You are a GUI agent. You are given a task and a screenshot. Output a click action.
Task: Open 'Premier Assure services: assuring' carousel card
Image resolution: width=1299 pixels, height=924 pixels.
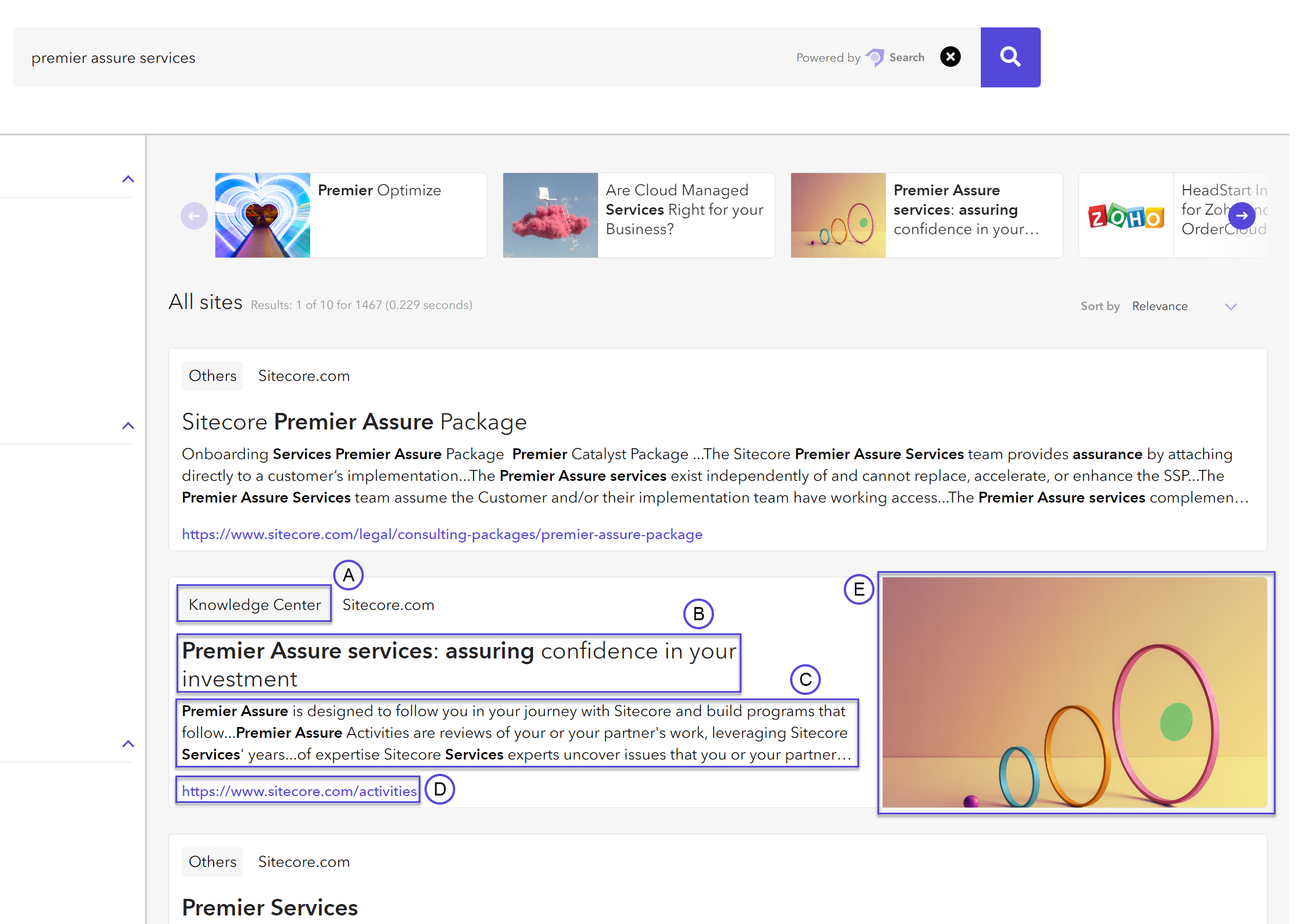click(927, 215)
